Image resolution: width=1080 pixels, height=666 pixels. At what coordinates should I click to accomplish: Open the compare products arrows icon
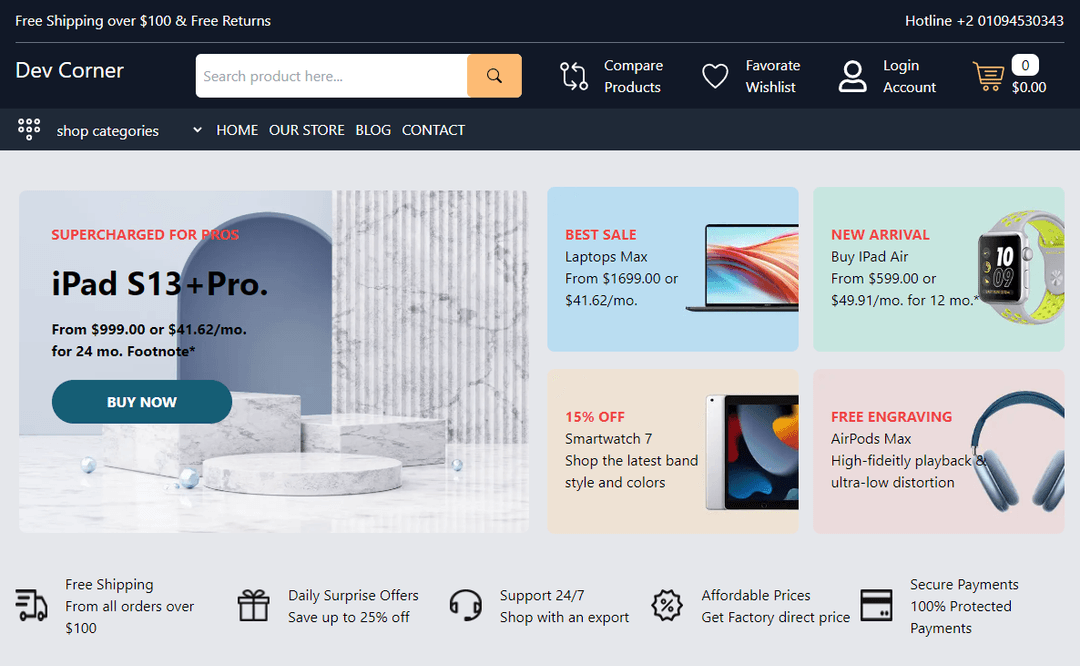(x=574, y=76)
